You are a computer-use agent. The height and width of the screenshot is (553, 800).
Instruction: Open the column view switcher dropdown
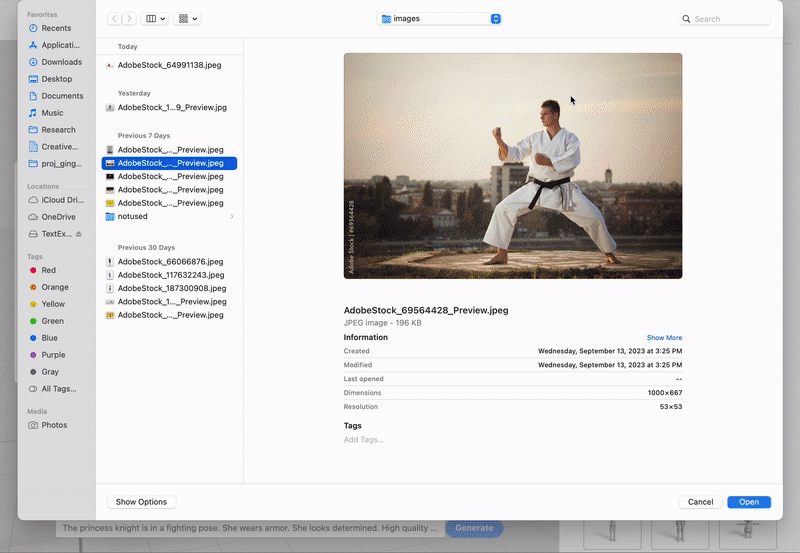tap(155, 19)
